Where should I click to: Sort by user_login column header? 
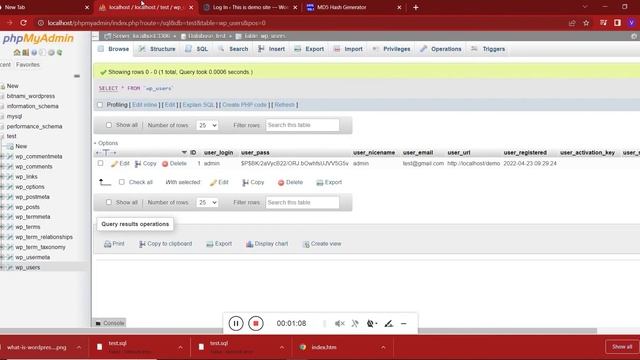pyautogui.click(x=218, y=153)
